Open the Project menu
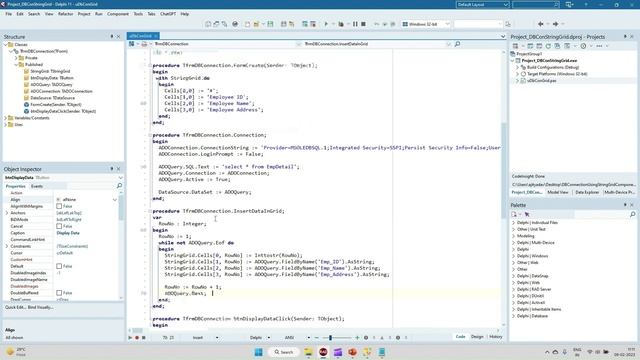640x360 pixels. (84, 14)
